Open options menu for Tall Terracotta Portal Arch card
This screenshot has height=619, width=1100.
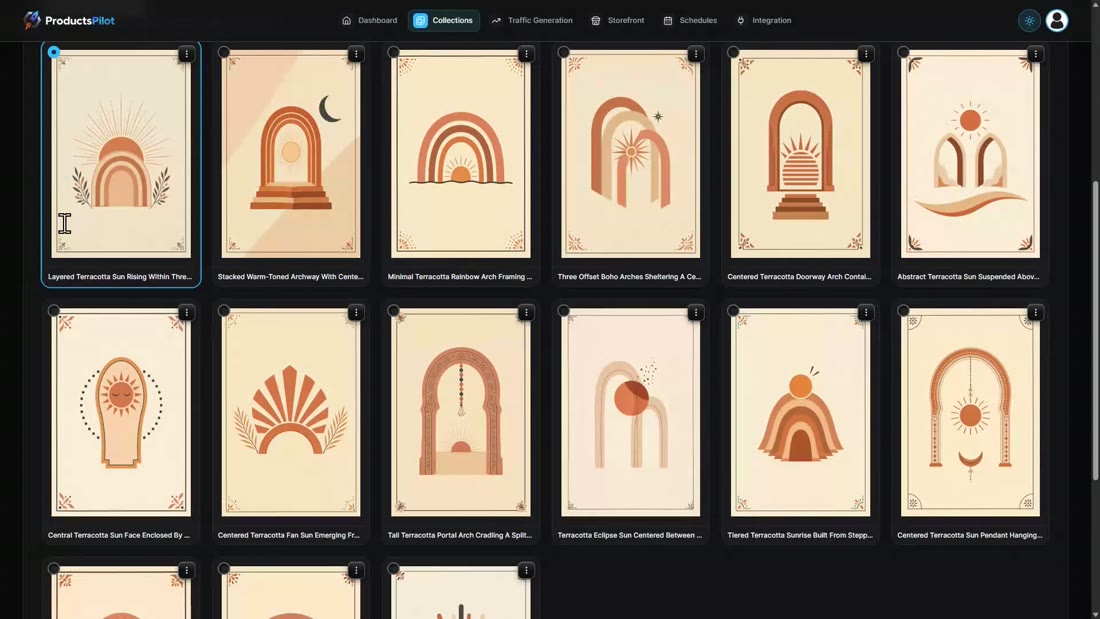[526, 312]
